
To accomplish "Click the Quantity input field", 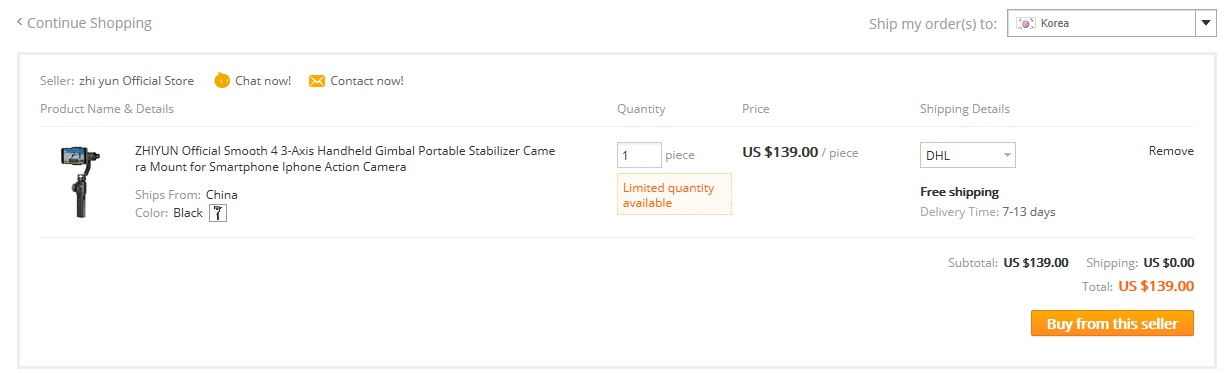I will pyautogui.click(x=639, y=155).
